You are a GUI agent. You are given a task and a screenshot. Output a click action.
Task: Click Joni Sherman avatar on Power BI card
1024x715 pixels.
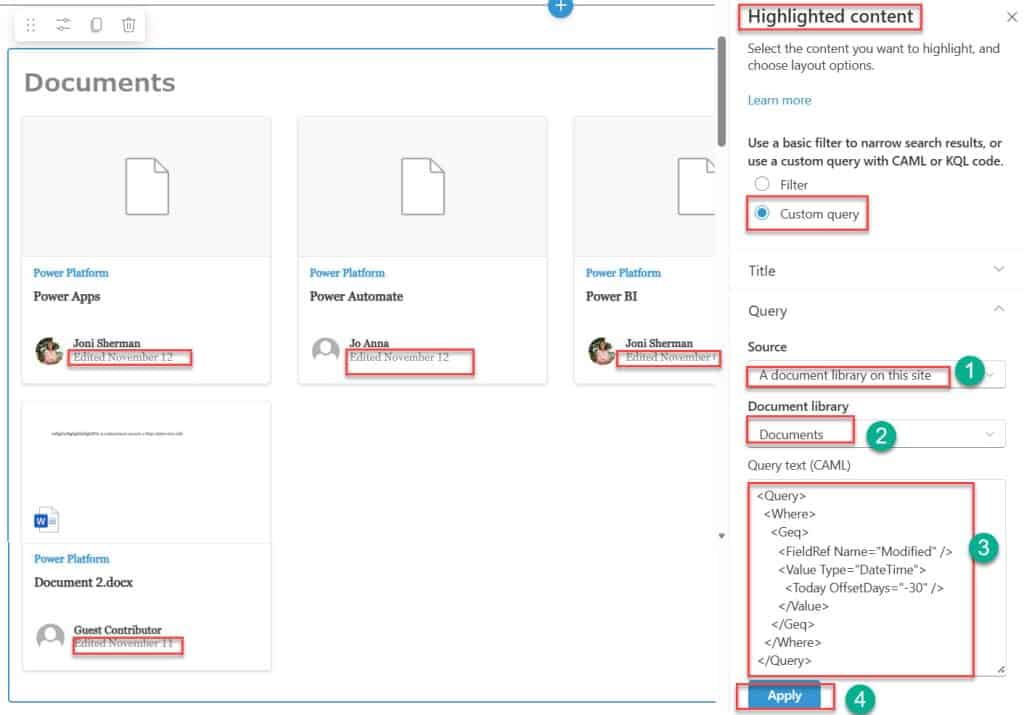click(601, 351)
